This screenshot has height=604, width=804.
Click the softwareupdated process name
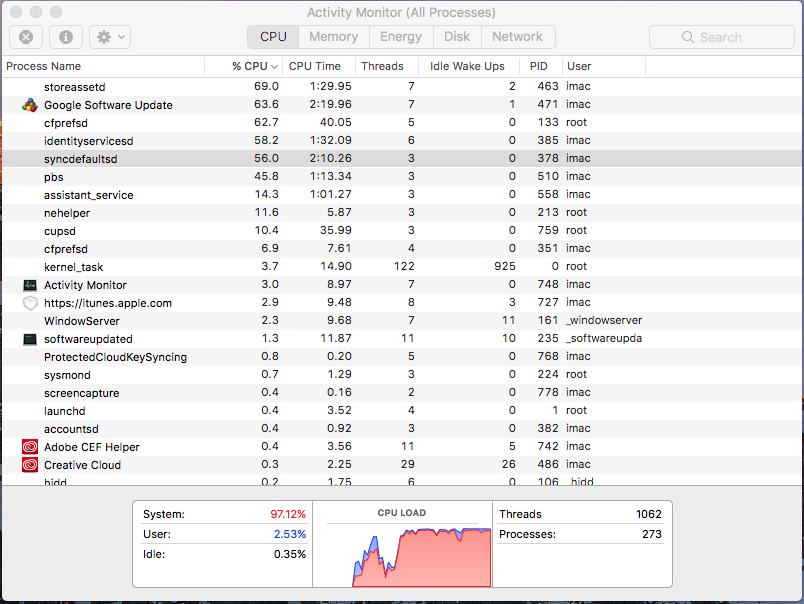click(x=88, y=339)
